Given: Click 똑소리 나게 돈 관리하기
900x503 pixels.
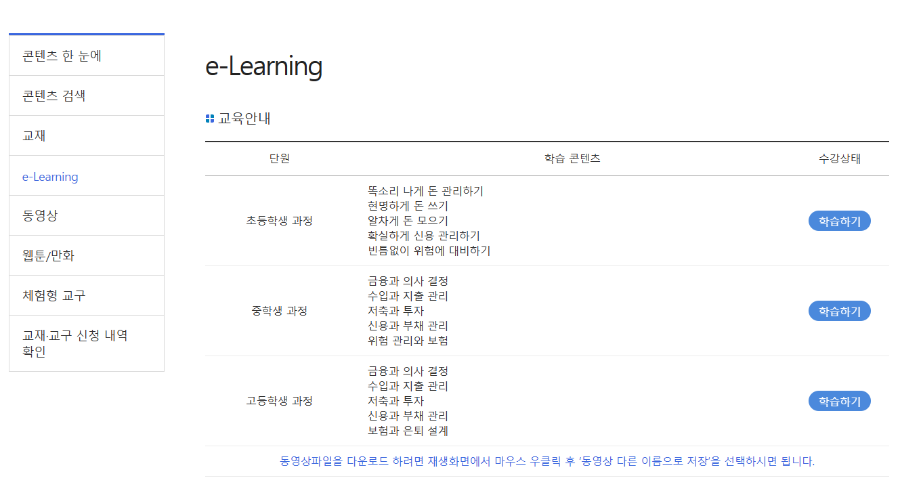Looking at the screenshot, I should [425, 191].
